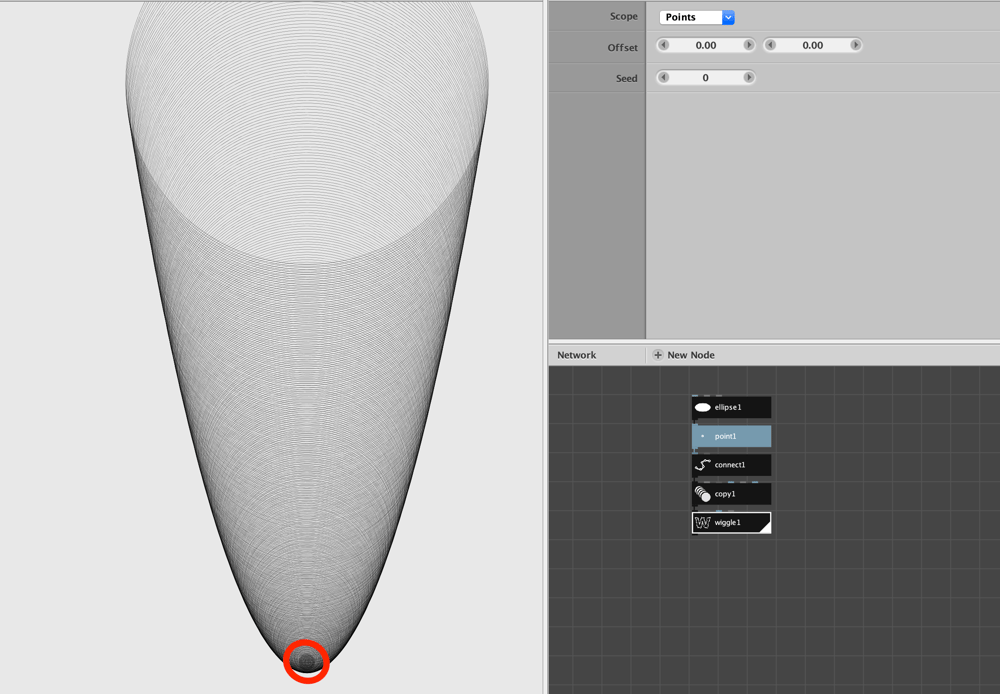Select the copy1 node label
1000x694 pixels.
(724, 494)
